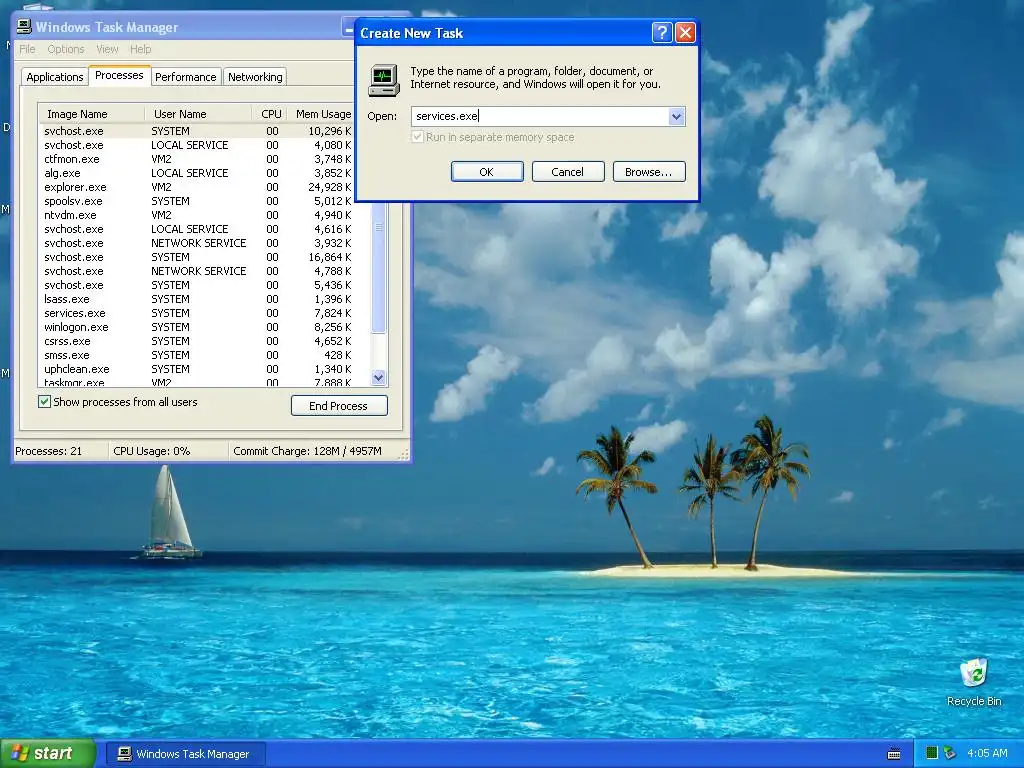The width and height of the screenshot is (1024, 768).
Task: Select svchost.exe using 10,296 K memory
Action: (196, 131)
